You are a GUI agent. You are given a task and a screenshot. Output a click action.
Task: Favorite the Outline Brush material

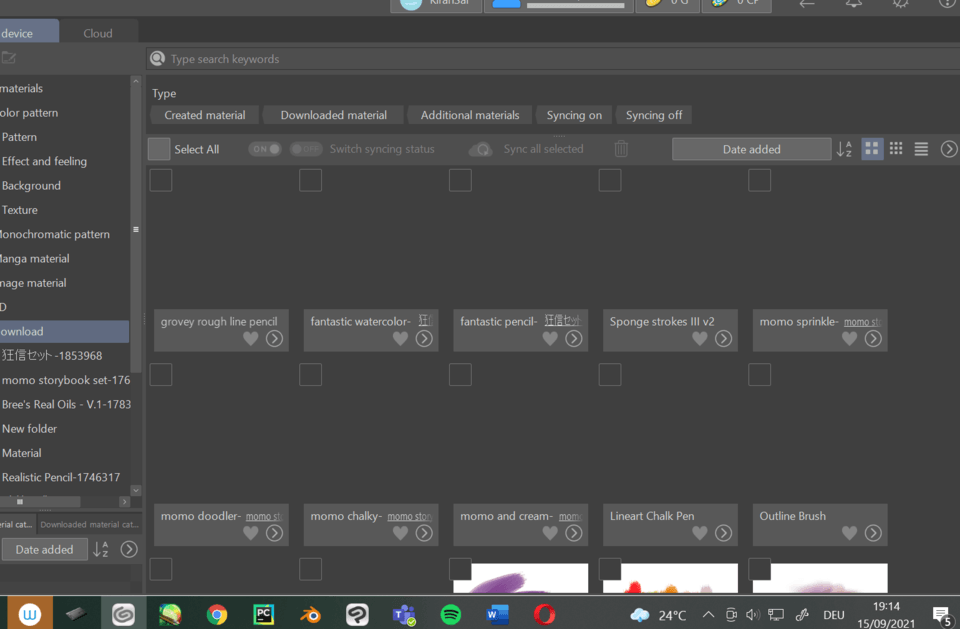(x=849, y=533)
